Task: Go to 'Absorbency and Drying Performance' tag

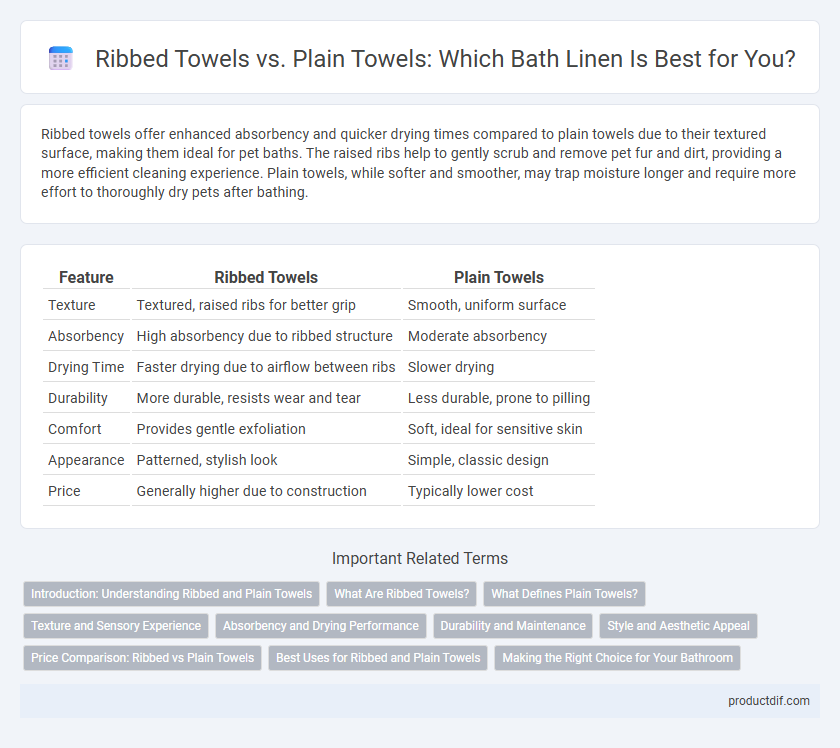Action: (x=321, y=626)
